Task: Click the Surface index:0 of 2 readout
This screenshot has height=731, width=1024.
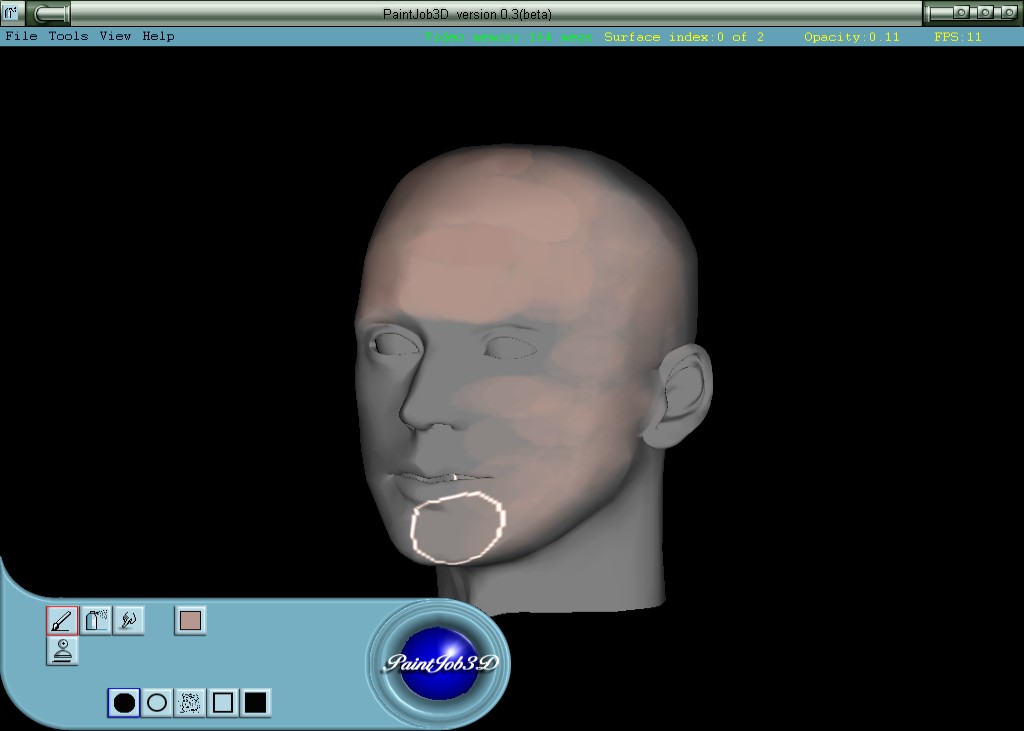Action: coord(684,37)
